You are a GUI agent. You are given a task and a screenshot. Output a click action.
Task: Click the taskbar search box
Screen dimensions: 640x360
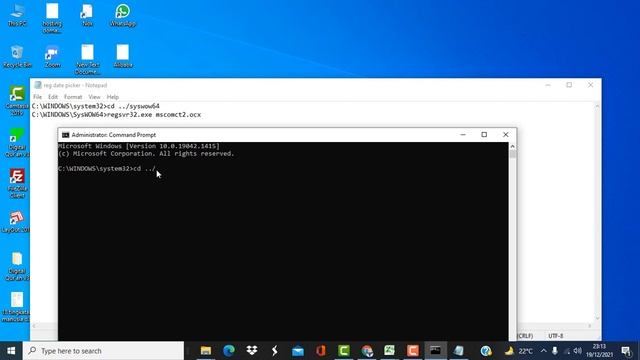pyautogui.click(x=104, y=351)
